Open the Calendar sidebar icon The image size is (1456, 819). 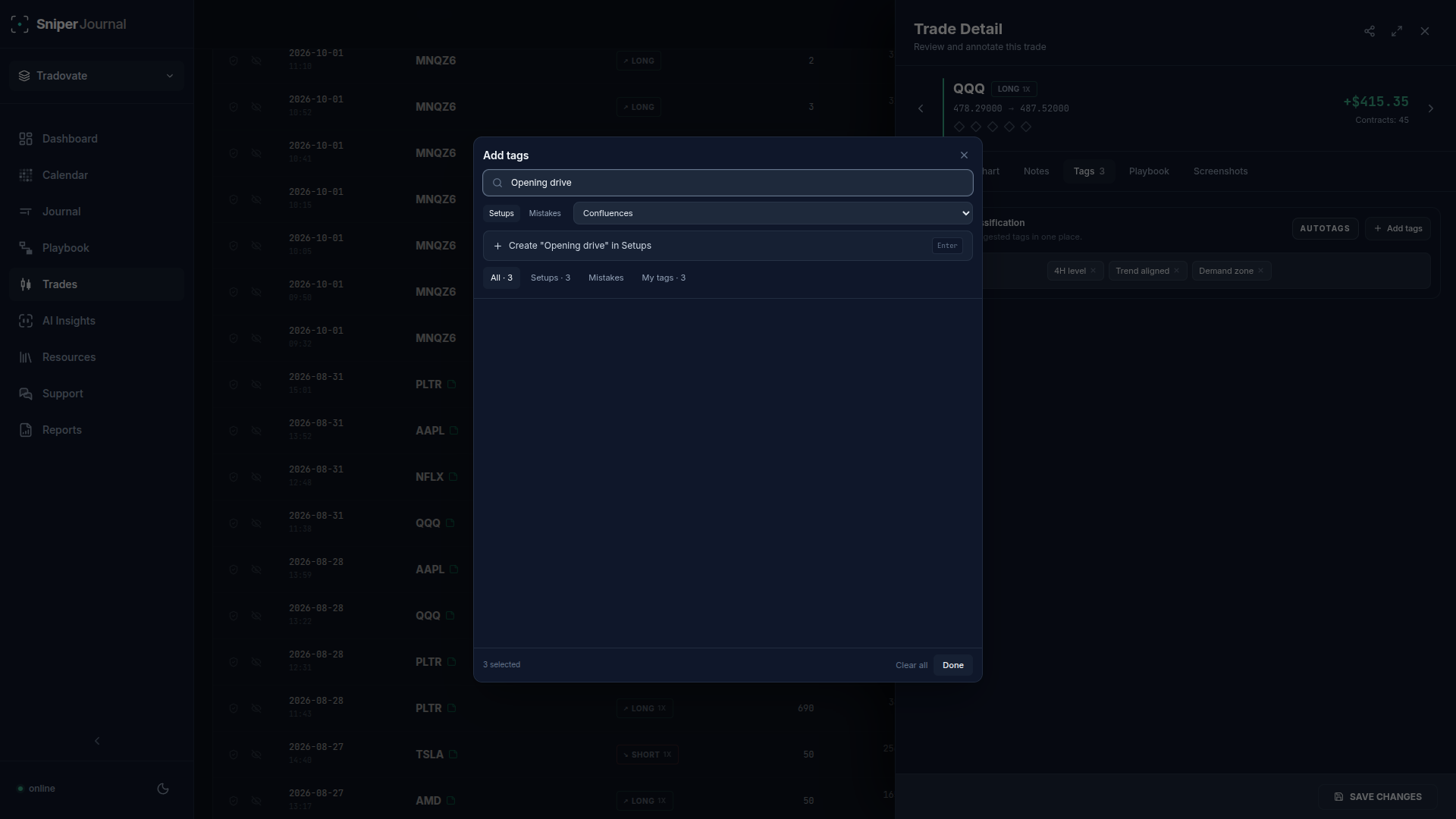coord(26,175)
